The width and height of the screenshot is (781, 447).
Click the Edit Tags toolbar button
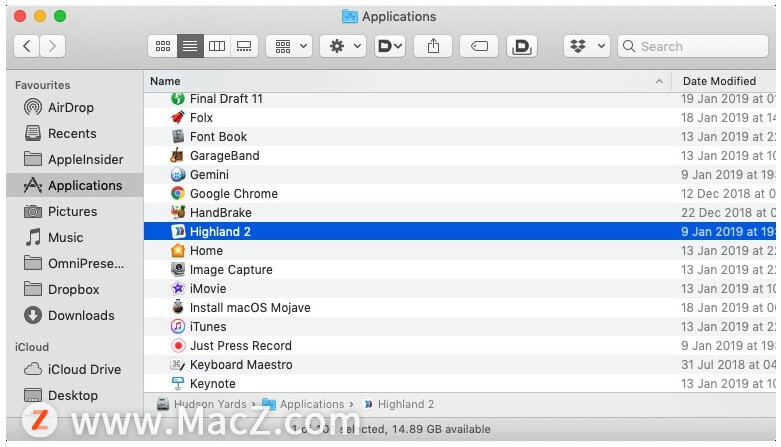pos(479,46)
